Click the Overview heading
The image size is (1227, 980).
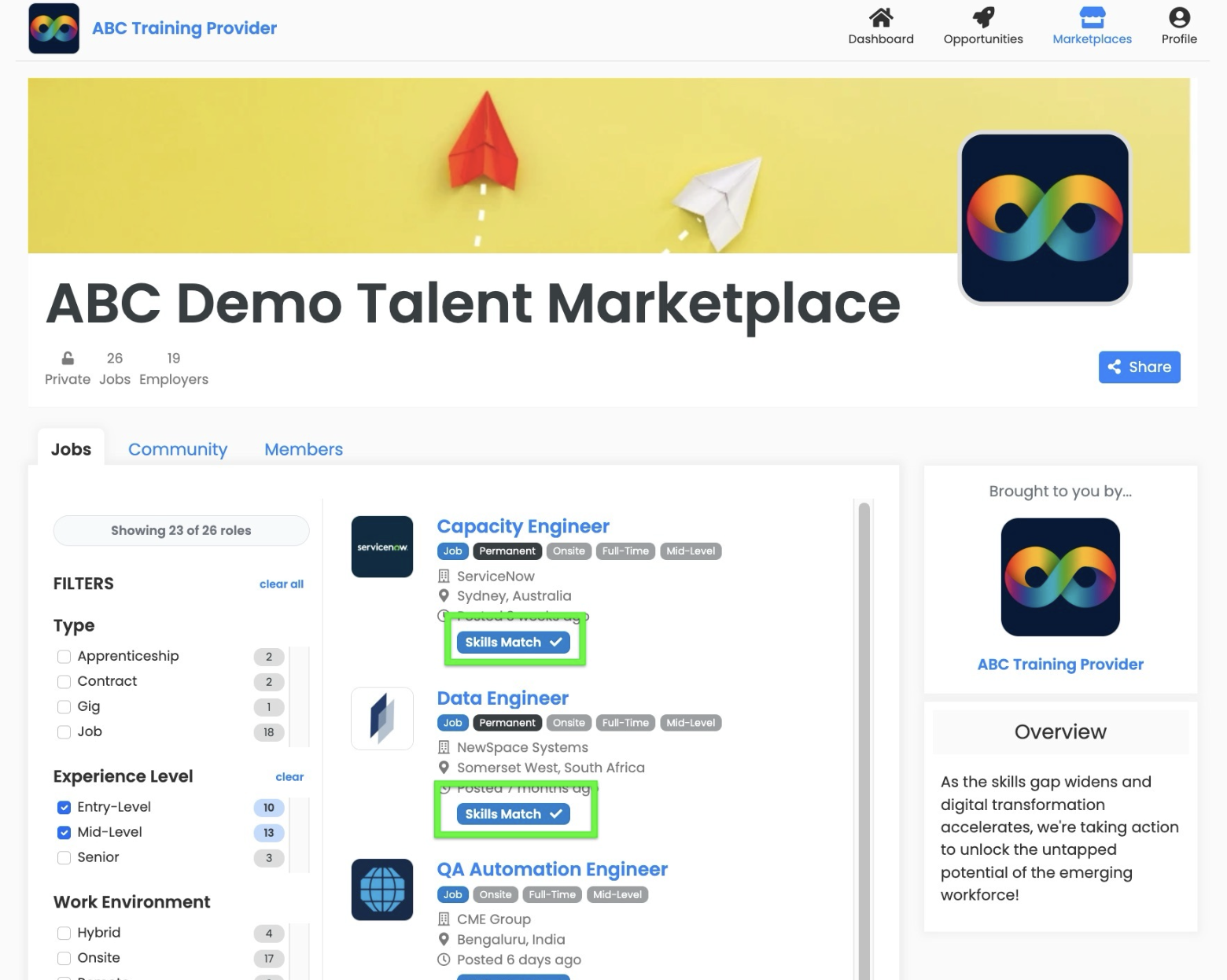point(1060,731)
